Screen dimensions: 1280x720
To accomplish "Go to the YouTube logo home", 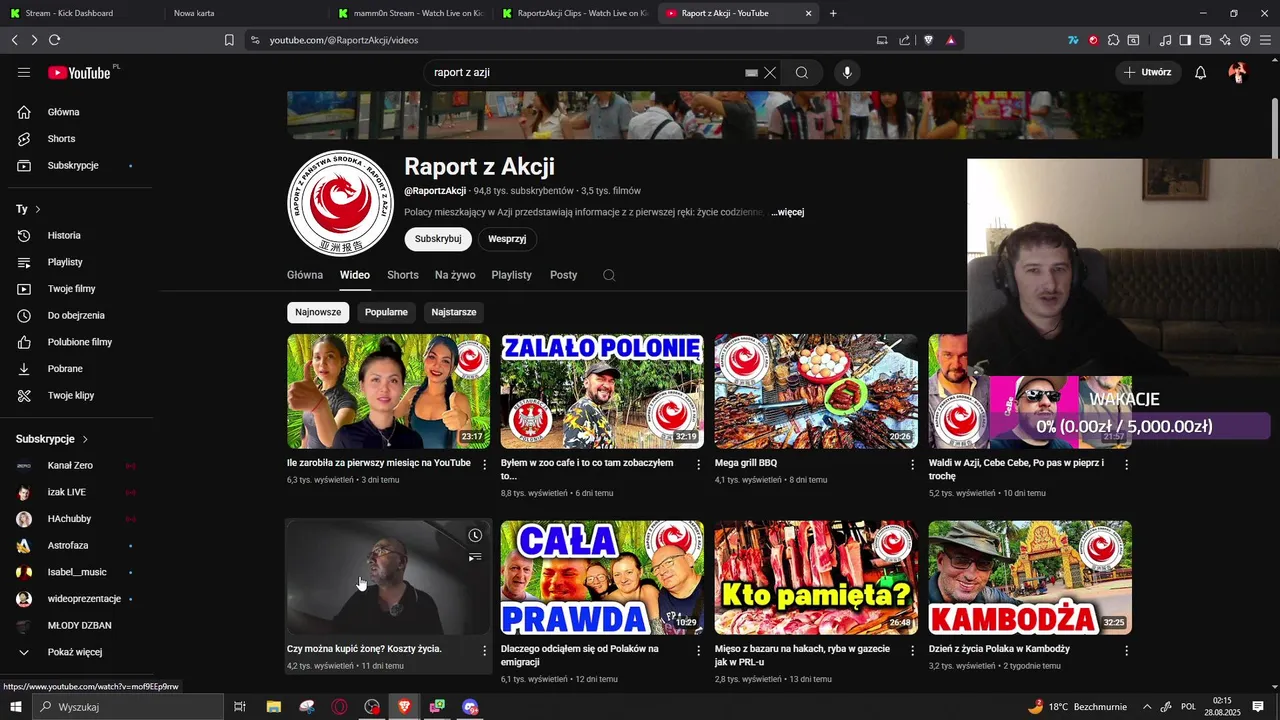I will coord(79,73).
